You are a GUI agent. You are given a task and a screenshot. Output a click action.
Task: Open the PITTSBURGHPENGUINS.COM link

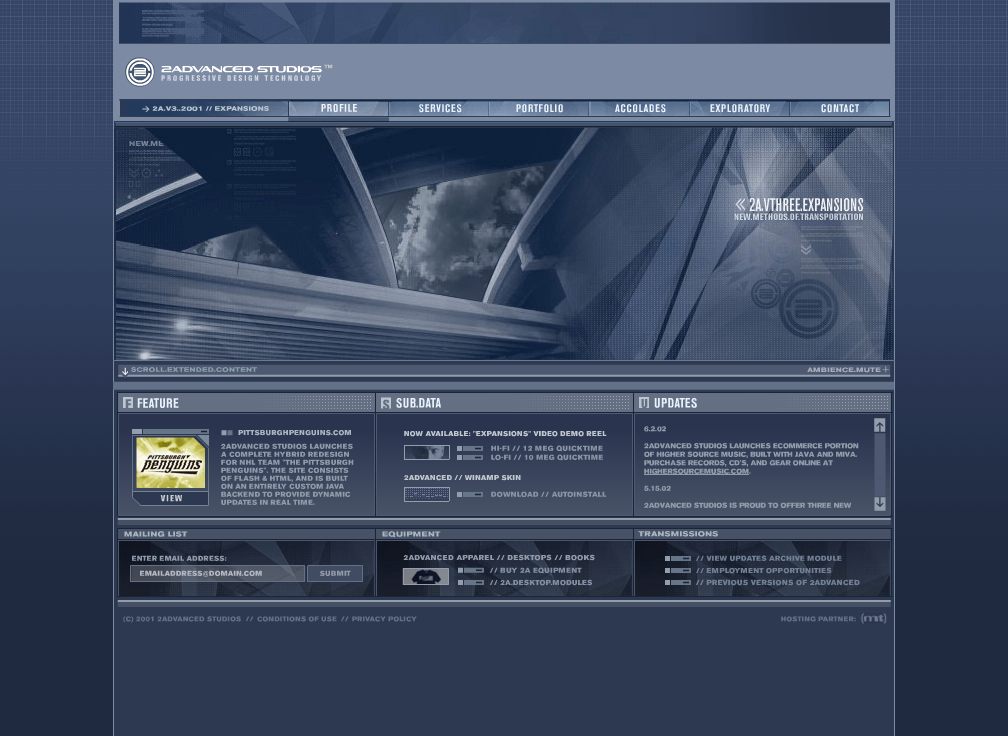(x=294, y=433)
